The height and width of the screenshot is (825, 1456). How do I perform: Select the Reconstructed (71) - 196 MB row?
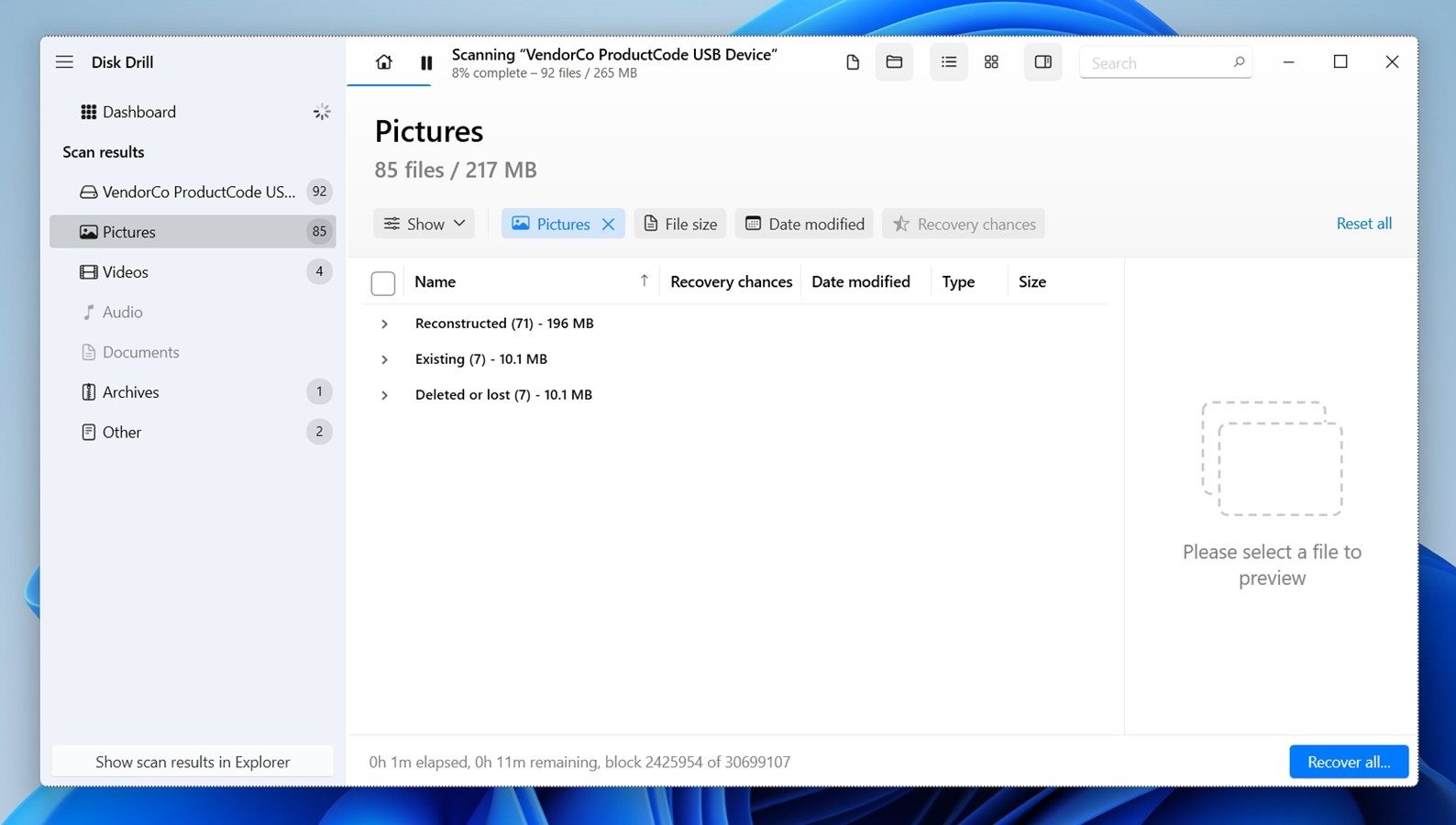coord(735,323)
